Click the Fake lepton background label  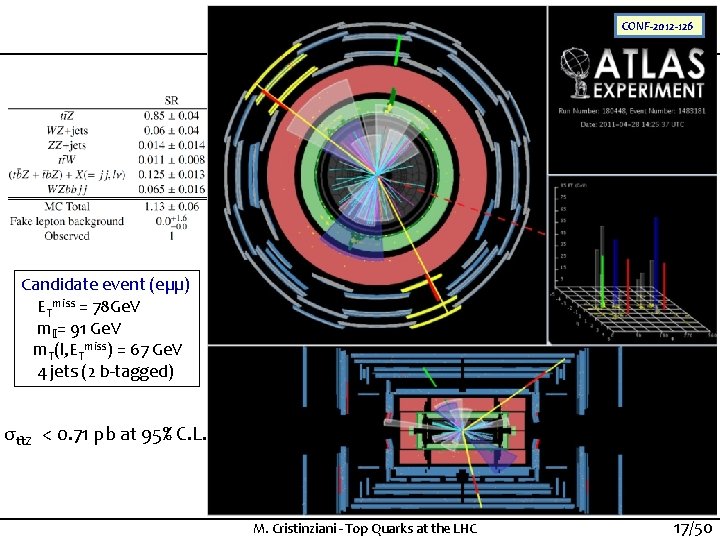tap(67, 221)
